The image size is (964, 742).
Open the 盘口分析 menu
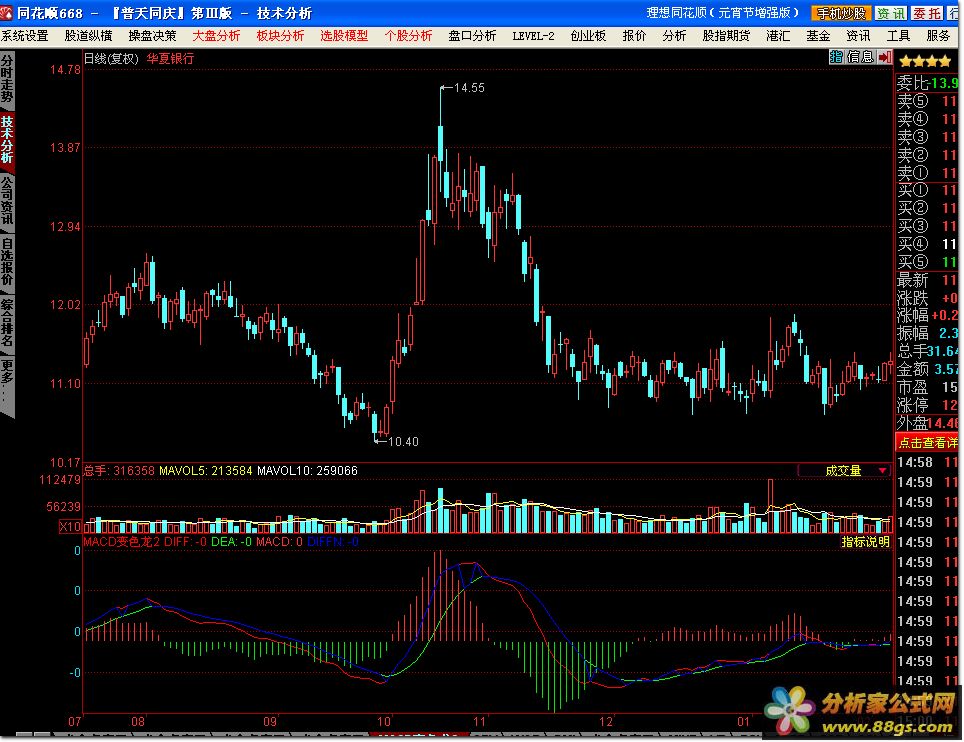coord(472,36)
